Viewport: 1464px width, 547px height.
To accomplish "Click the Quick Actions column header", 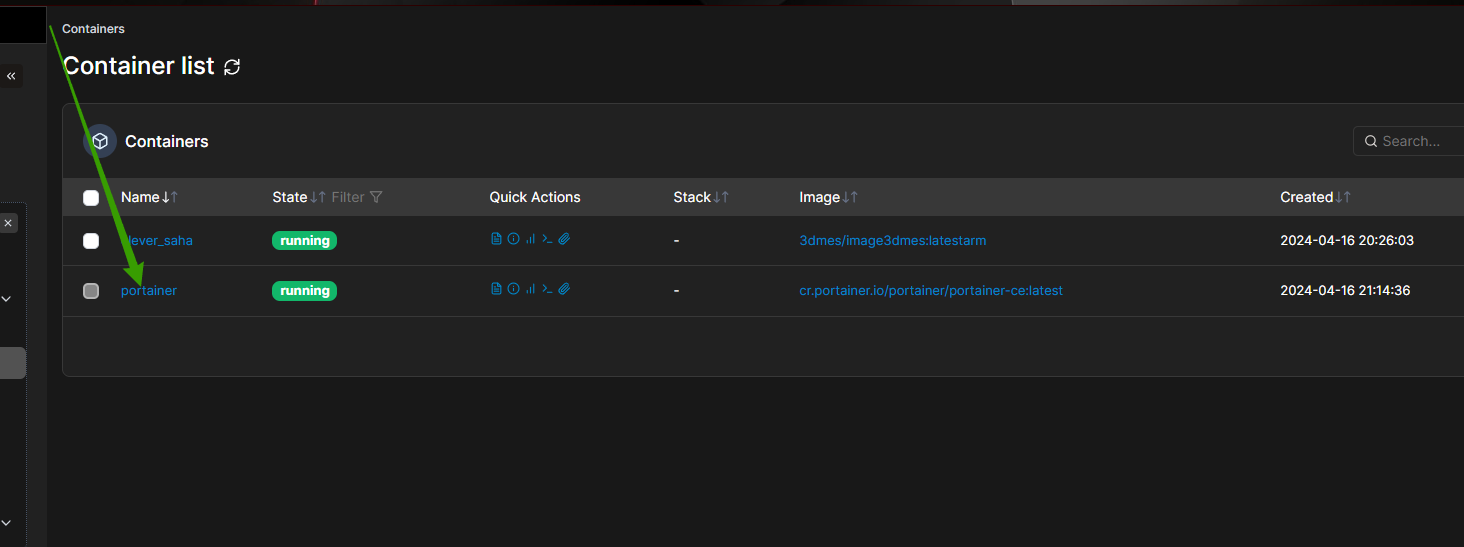I will pos(535,197).
